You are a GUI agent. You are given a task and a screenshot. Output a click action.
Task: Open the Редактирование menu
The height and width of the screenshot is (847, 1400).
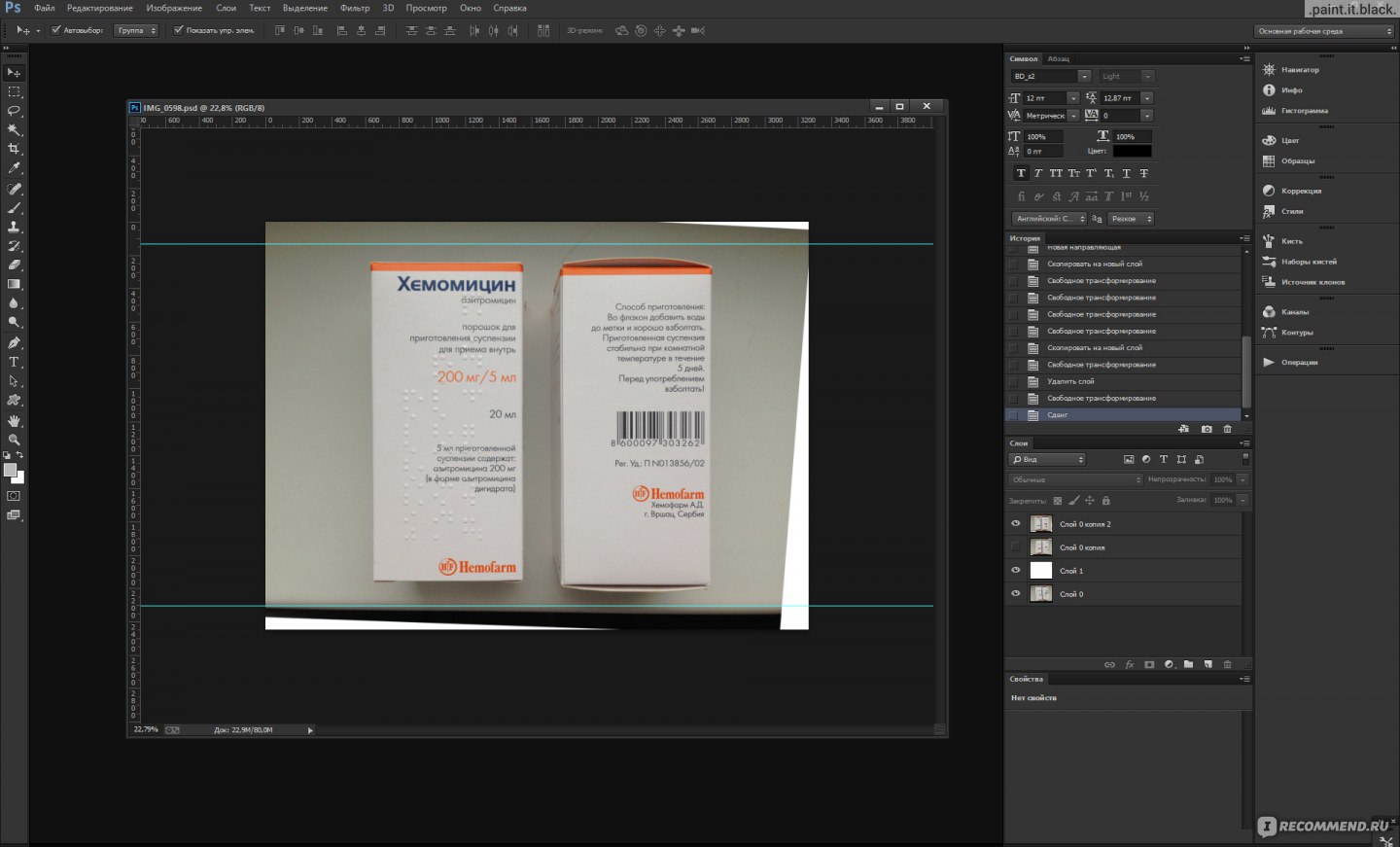point(100,8)
